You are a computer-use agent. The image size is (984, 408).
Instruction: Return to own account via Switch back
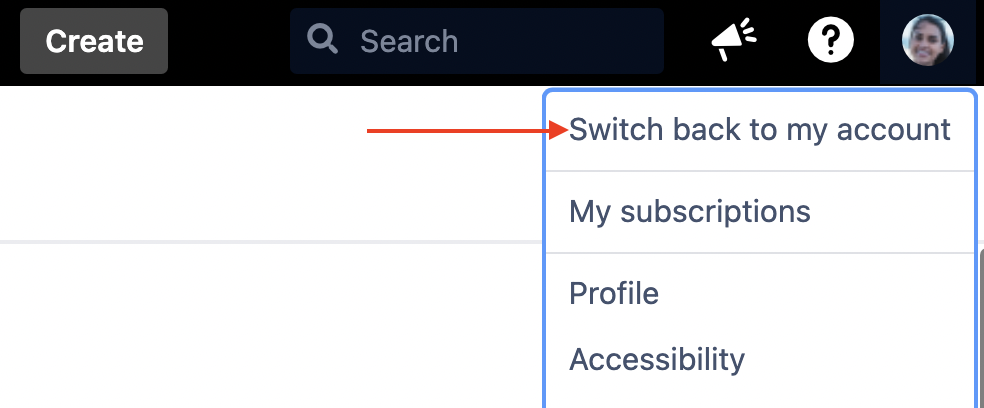point(759,130)
